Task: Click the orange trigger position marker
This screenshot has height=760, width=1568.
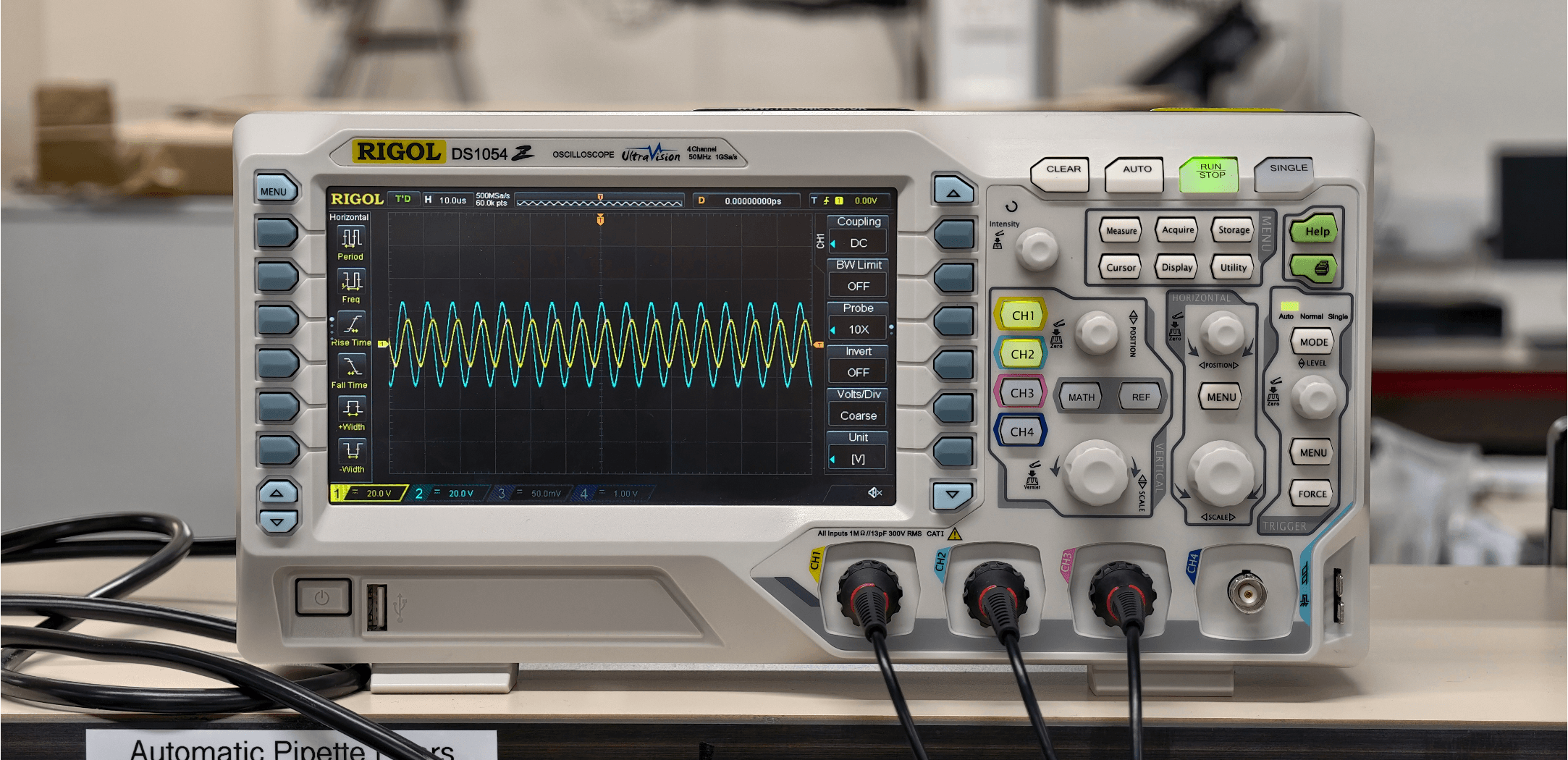Action: click(x=600, y=219)
